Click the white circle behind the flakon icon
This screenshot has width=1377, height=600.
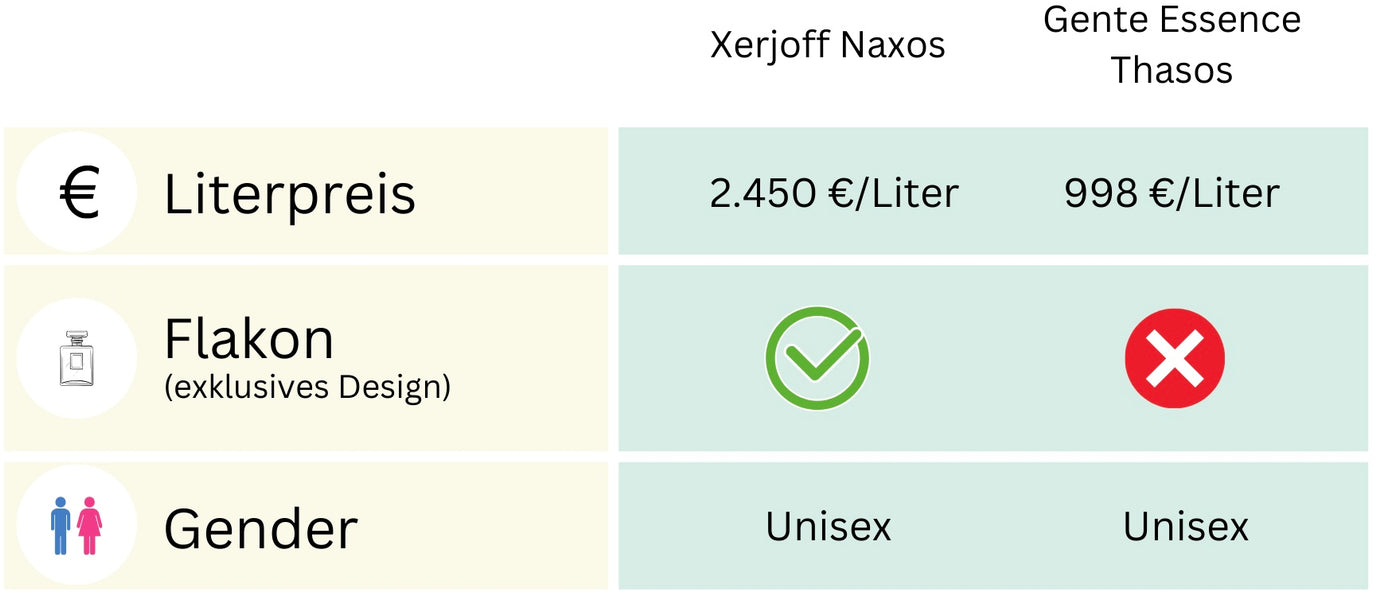point(77,358)
